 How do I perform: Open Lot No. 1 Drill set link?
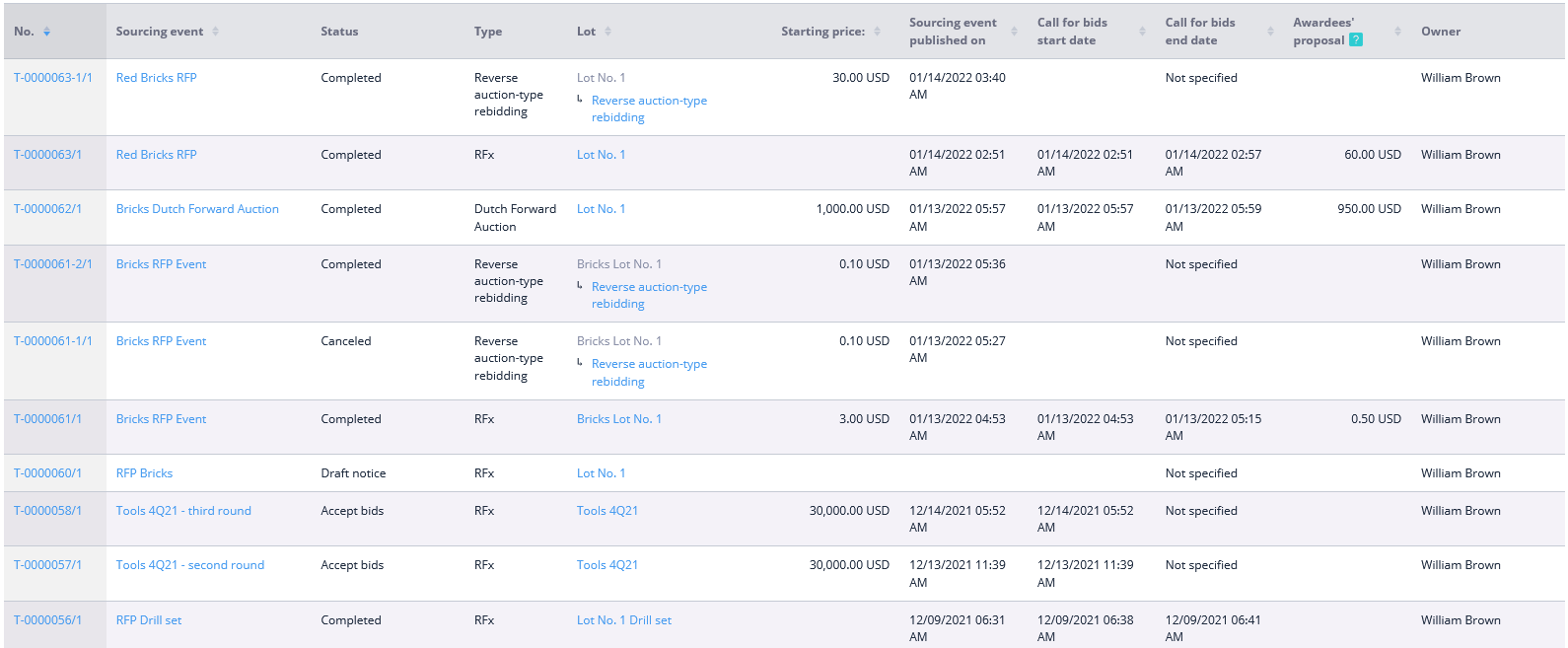(624, 620)
